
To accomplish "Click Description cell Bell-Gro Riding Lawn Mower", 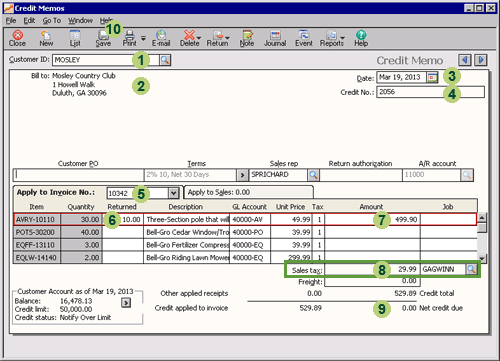I will pos(187,257).
